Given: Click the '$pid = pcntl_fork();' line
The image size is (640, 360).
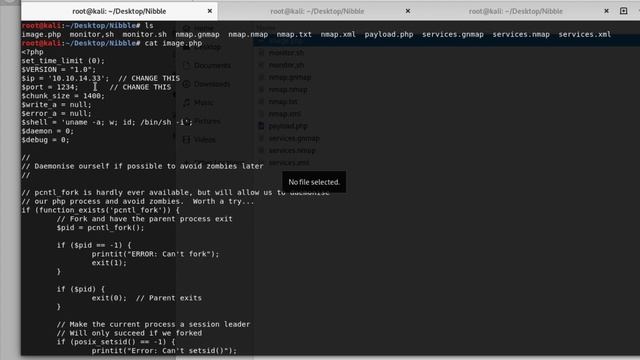Looking at the screenshot, I should (x=100, y=228).
